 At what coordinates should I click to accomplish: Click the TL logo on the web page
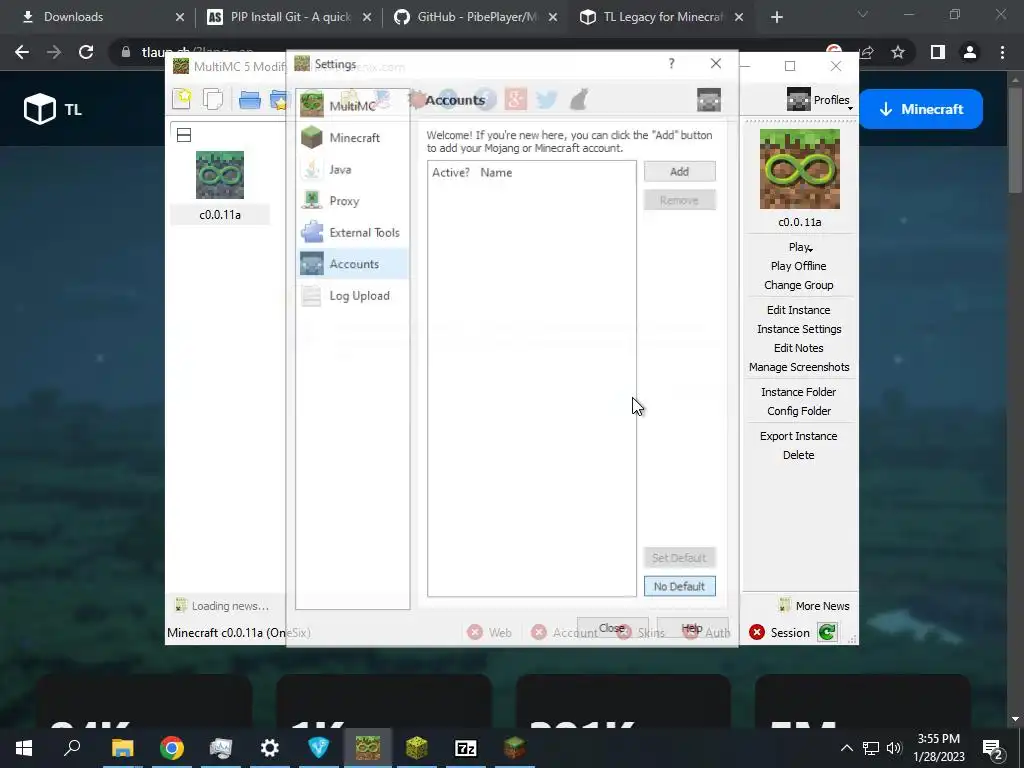(x=53, y=109)
